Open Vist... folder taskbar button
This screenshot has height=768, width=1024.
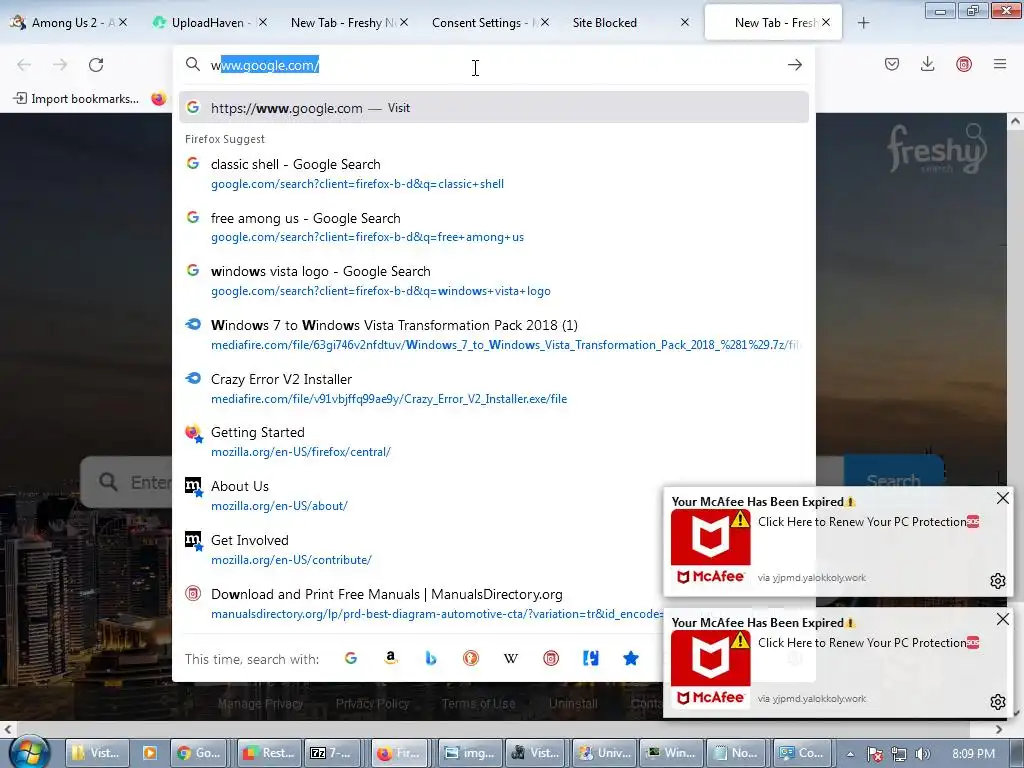click(x=96, y=753)
